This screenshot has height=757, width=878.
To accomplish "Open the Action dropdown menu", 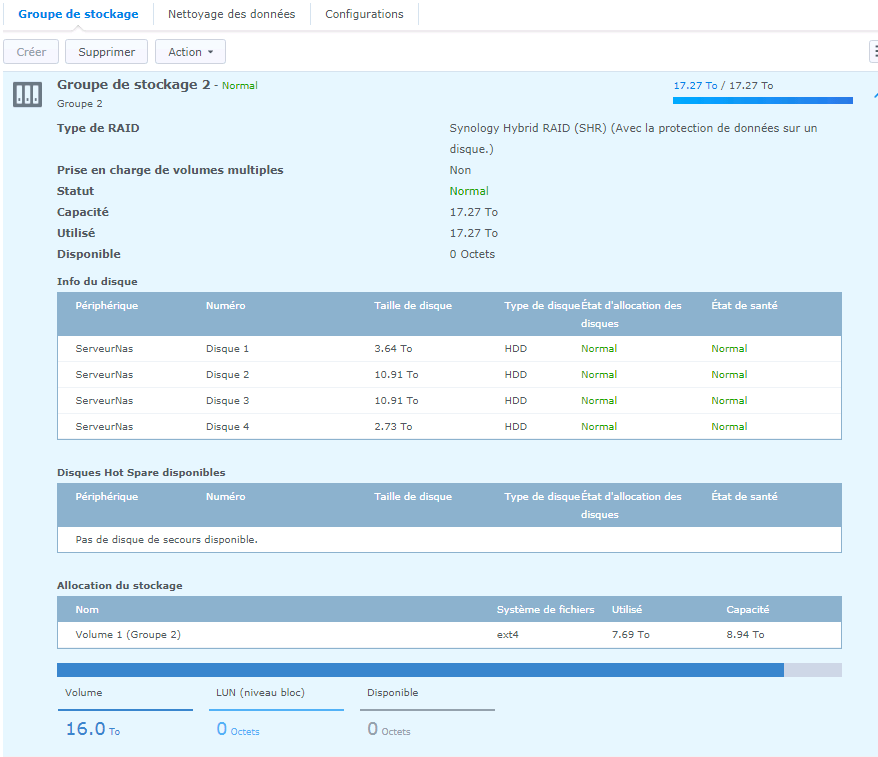I will (190, 52).
